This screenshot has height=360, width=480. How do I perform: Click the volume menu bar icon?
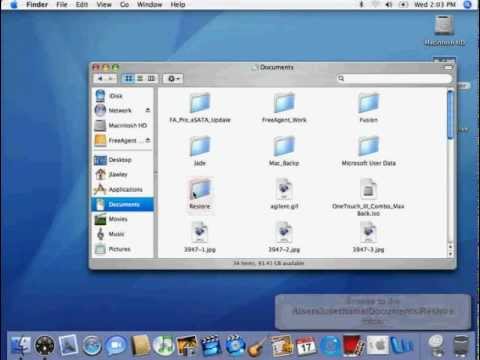tap(389, 5)
